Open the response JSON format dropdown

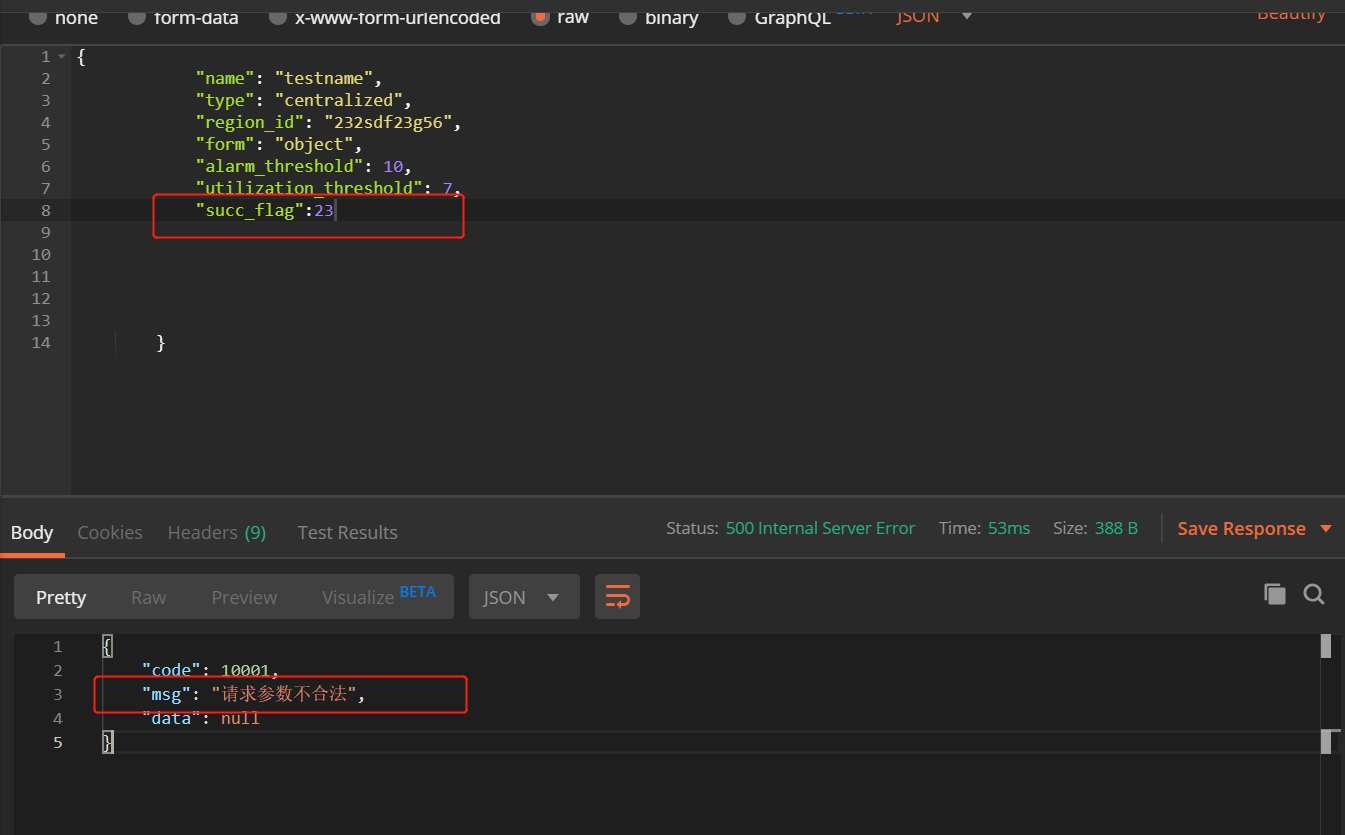524,597
